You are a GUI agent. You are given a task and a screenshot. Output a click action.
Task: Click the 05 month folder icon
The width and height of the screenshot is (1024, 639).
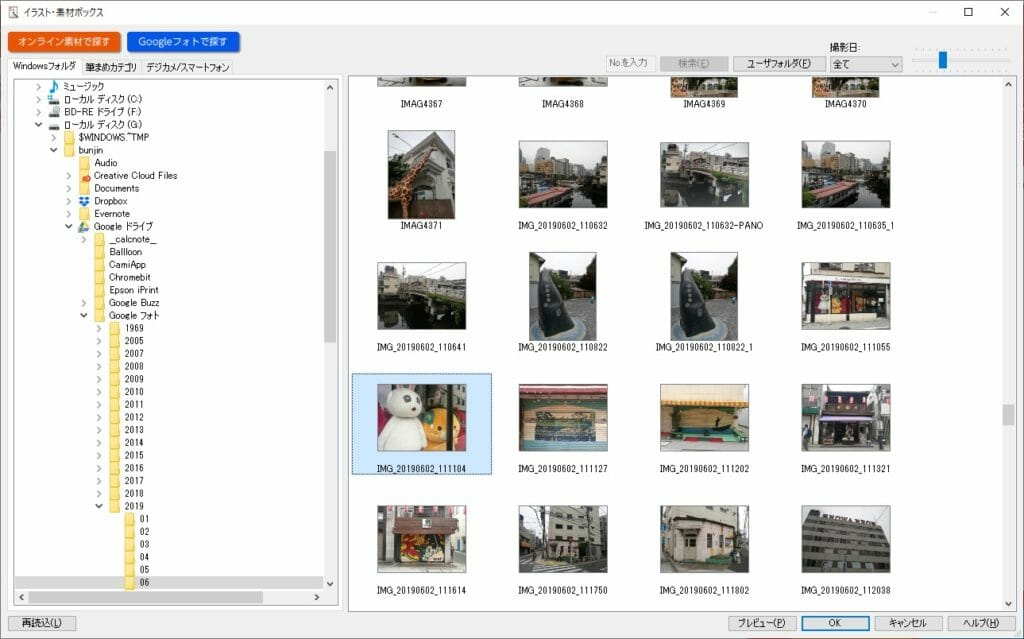(129, 570)
